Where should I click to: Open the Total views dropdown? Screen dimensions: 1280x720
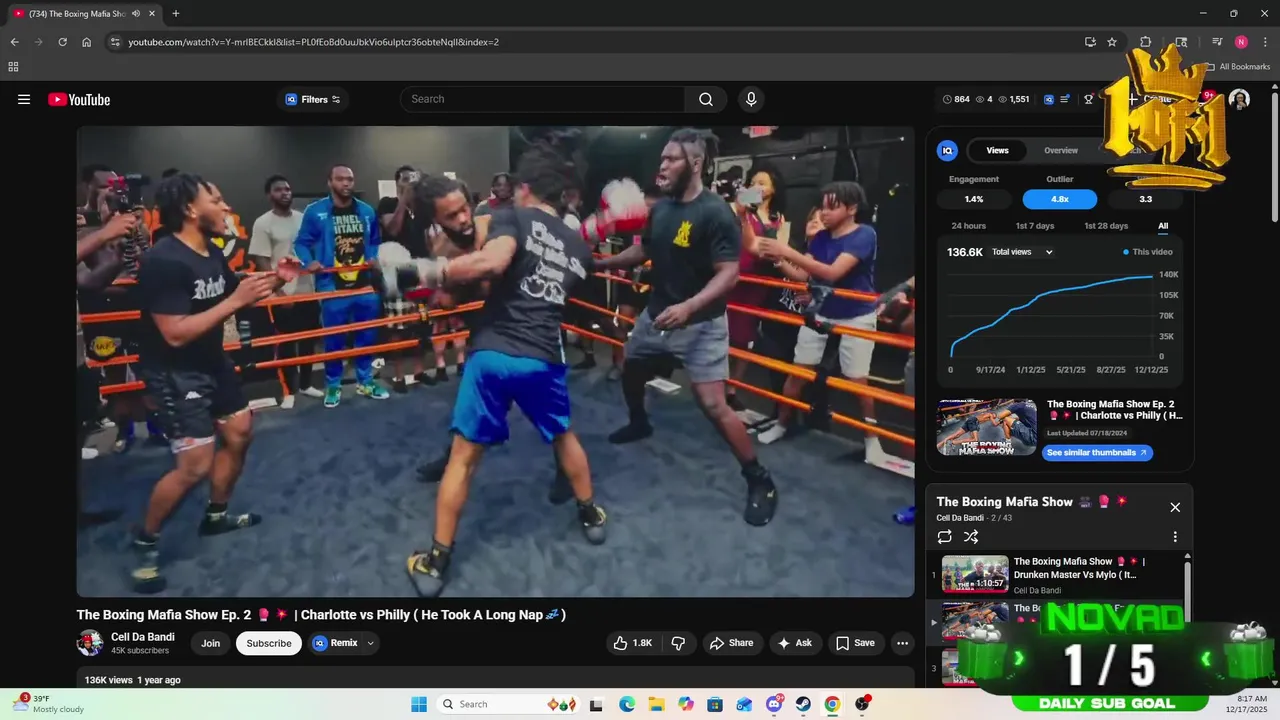click(x=1022, y=252)
